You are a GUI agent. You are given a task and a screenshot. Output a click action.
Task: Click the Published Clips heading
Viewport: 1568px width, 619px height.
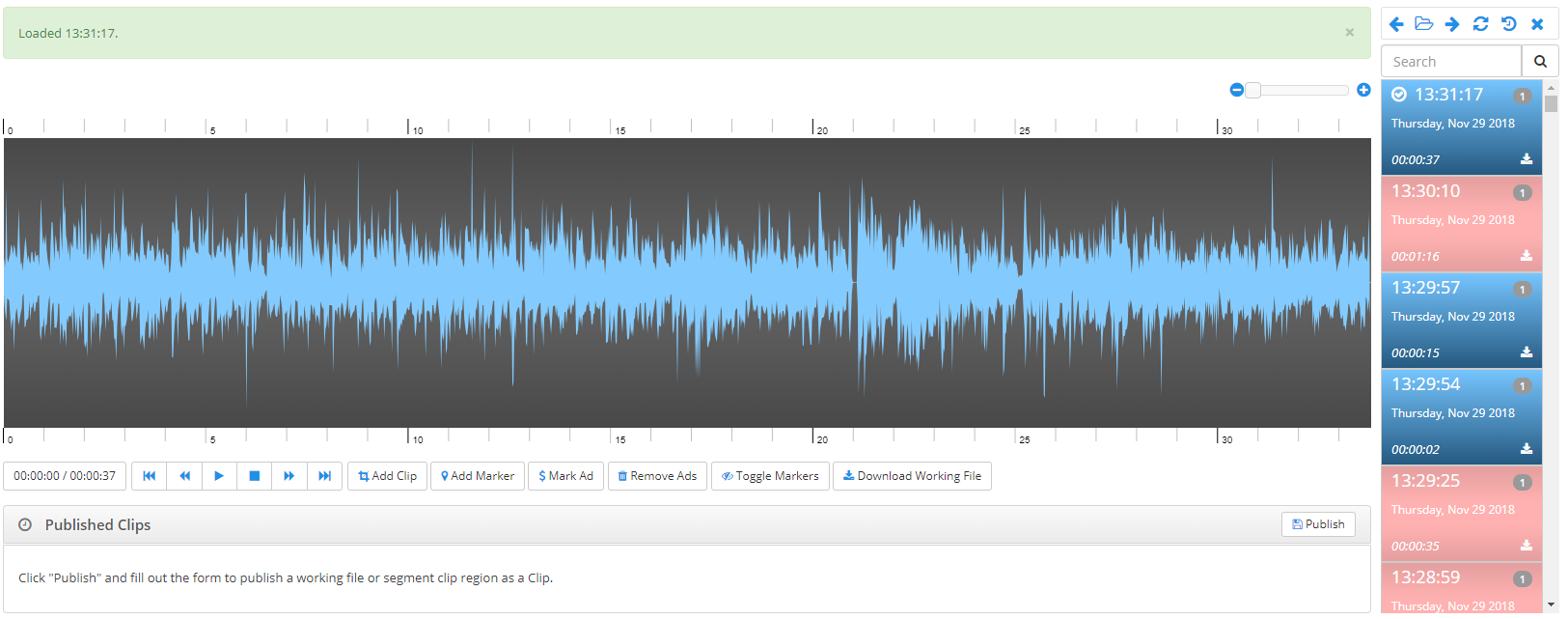point(97,525)
